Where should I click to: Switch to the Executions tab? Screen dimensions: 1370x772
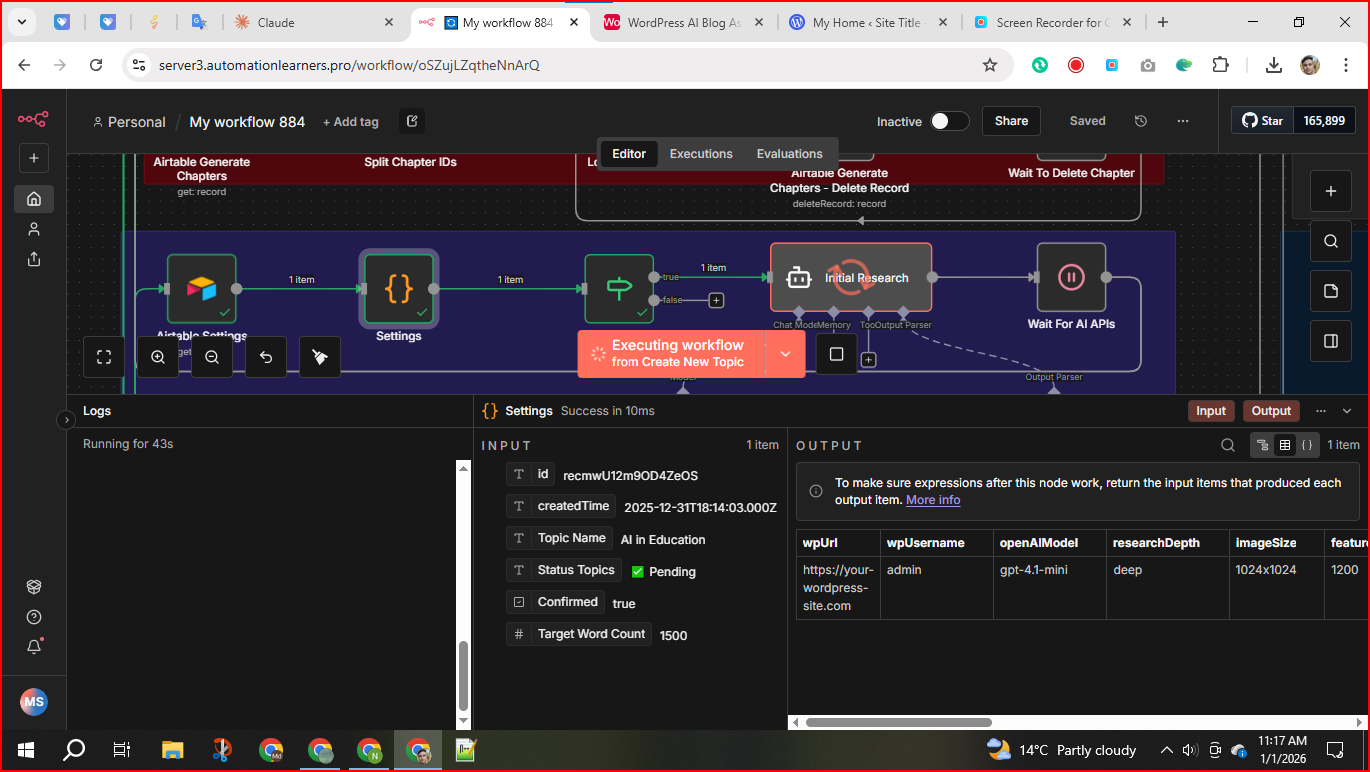pos(701,154)
